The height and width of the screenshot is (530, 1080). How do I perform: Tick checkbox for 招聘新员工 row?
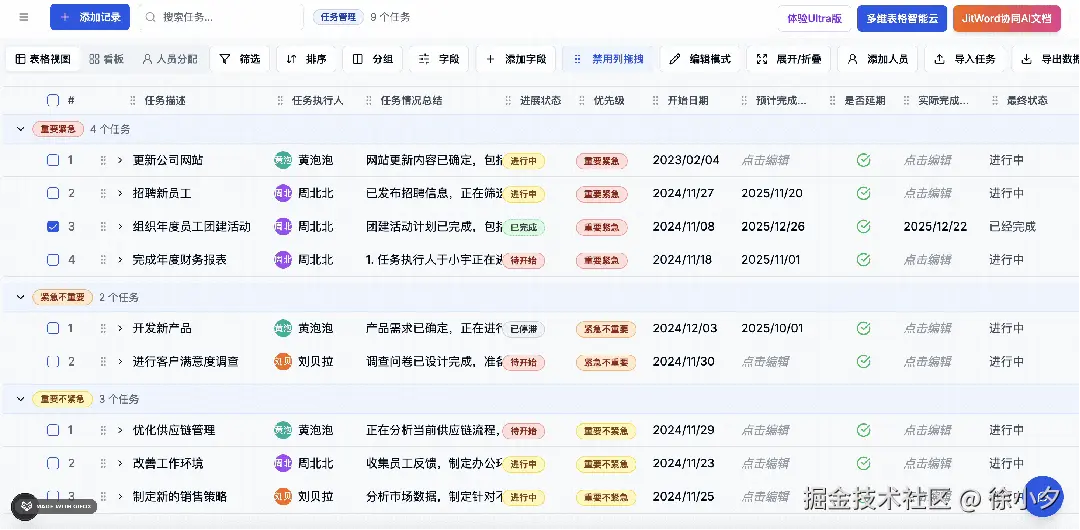tap(53, 193)
